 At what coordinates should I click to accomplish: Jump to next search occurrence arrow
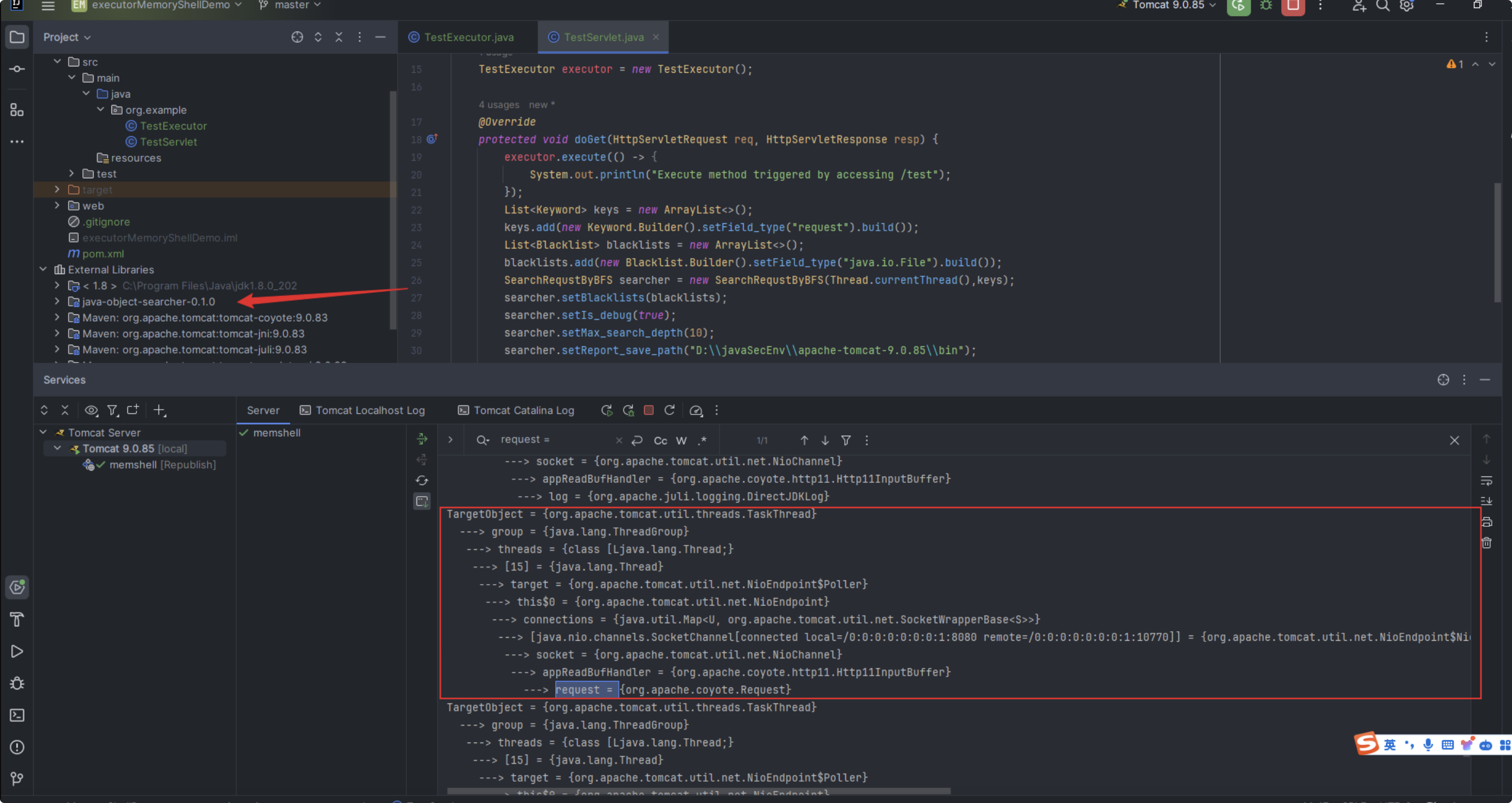pyautogui.click(x=825, y=440)
